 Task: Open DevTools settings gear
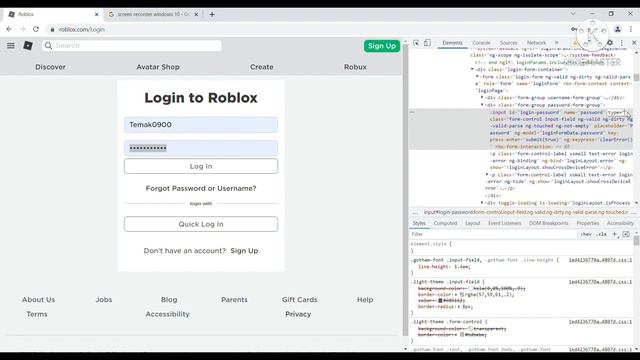pos(610,43)
